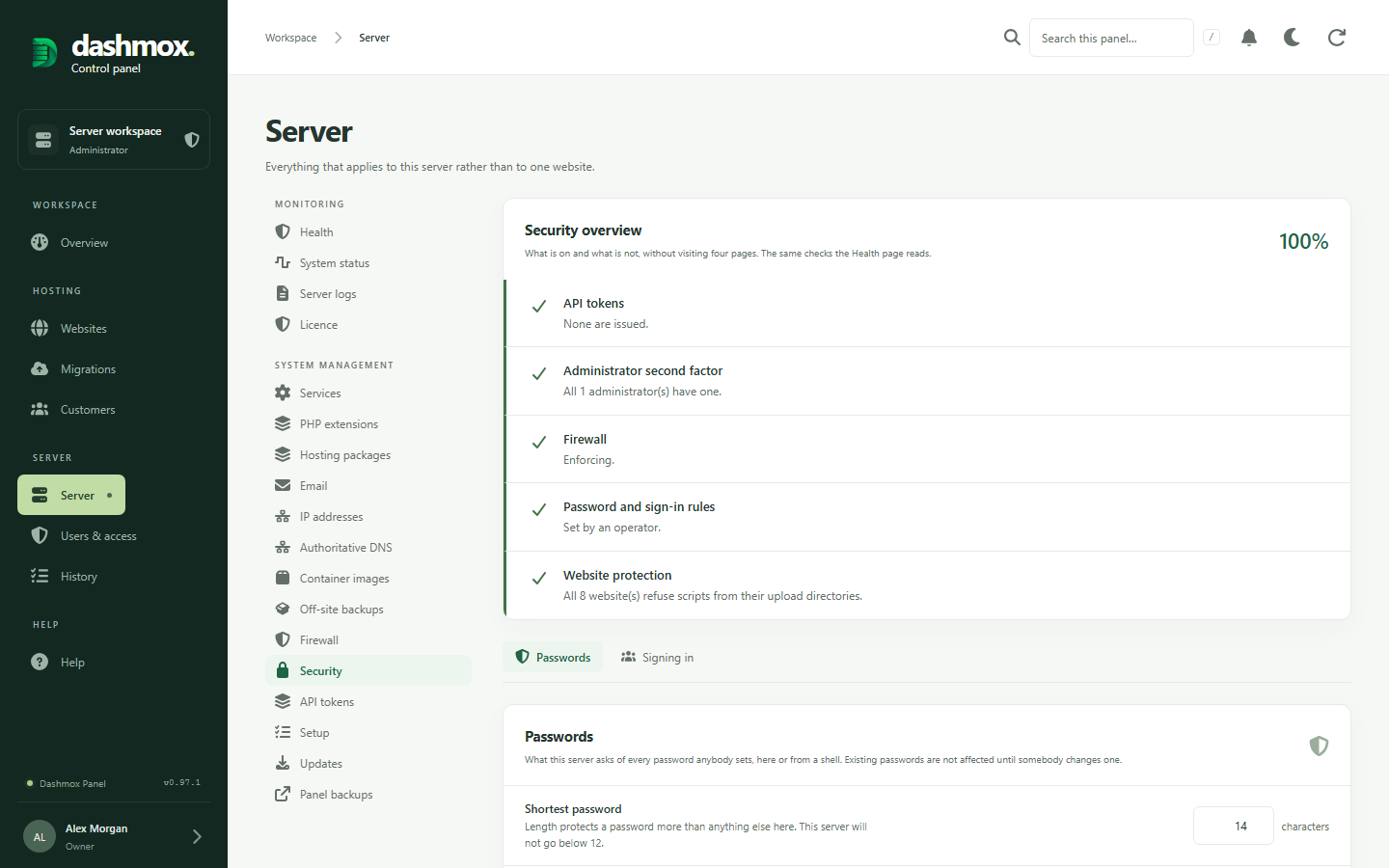Click the Help question mark icon

click(x=40, y=662)
